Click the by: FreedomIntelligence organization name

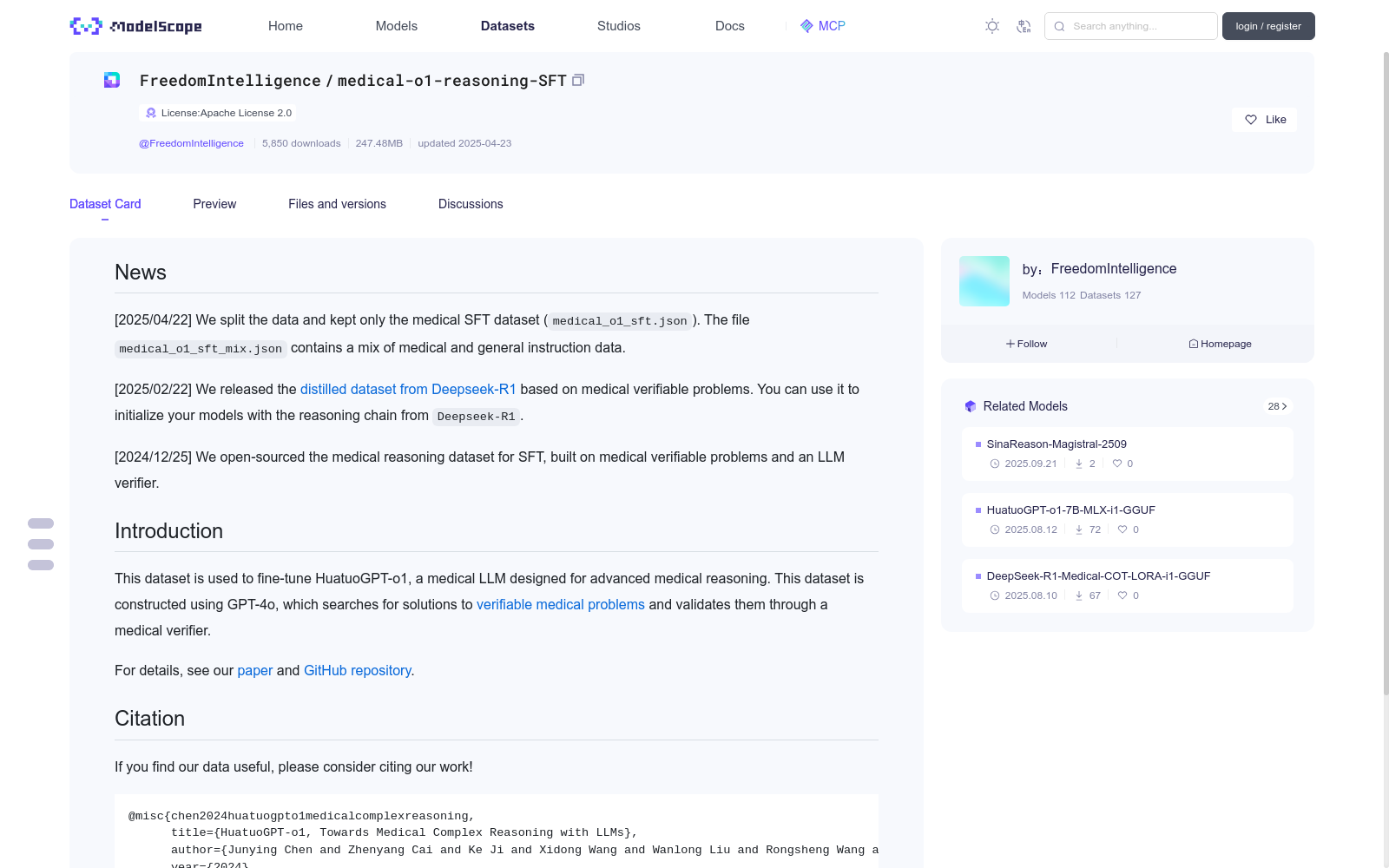tap(1114, 269)
